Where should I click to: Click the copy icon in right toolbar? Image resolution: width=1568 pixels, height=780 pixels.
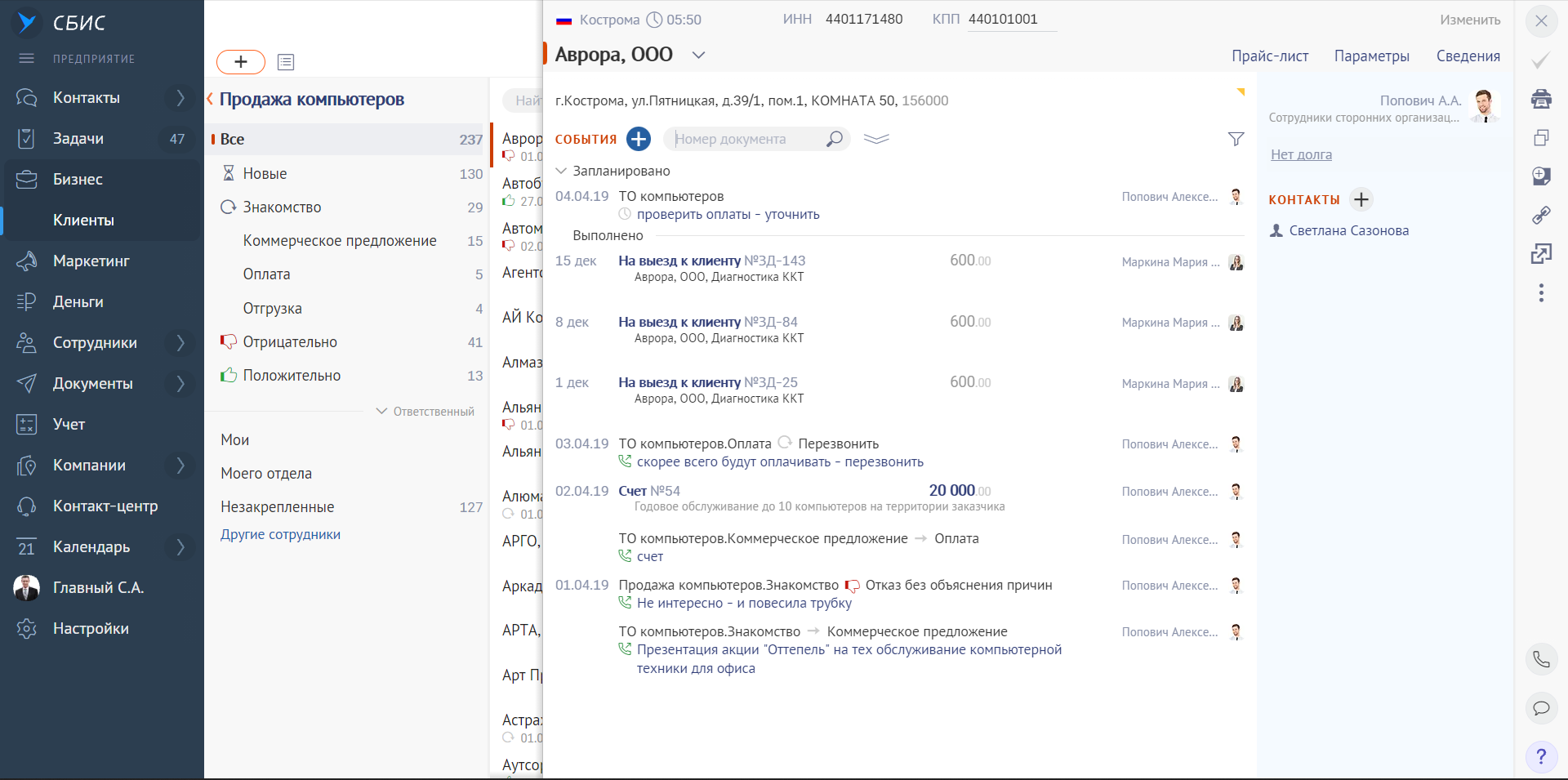pyautogui.click(x=1541, y=137)
